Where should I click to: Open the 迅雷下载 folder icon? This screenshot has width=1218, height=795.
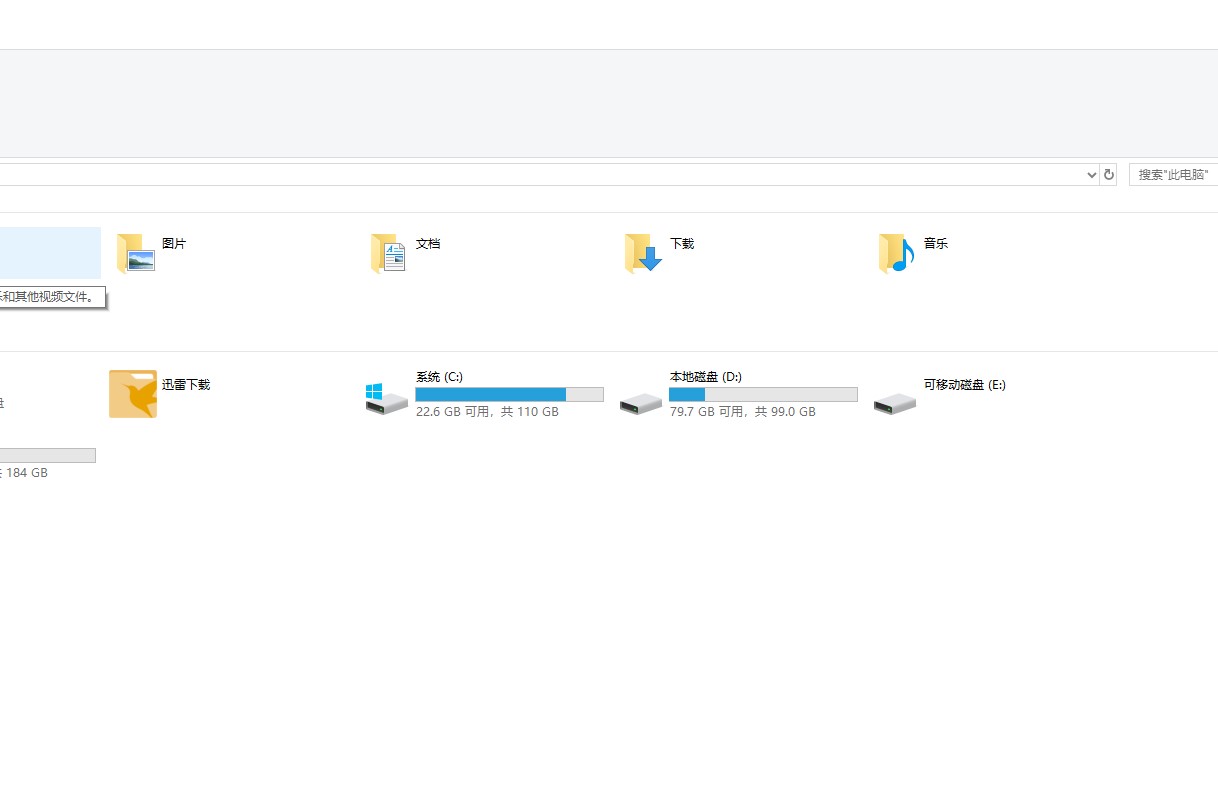point(133,394)
